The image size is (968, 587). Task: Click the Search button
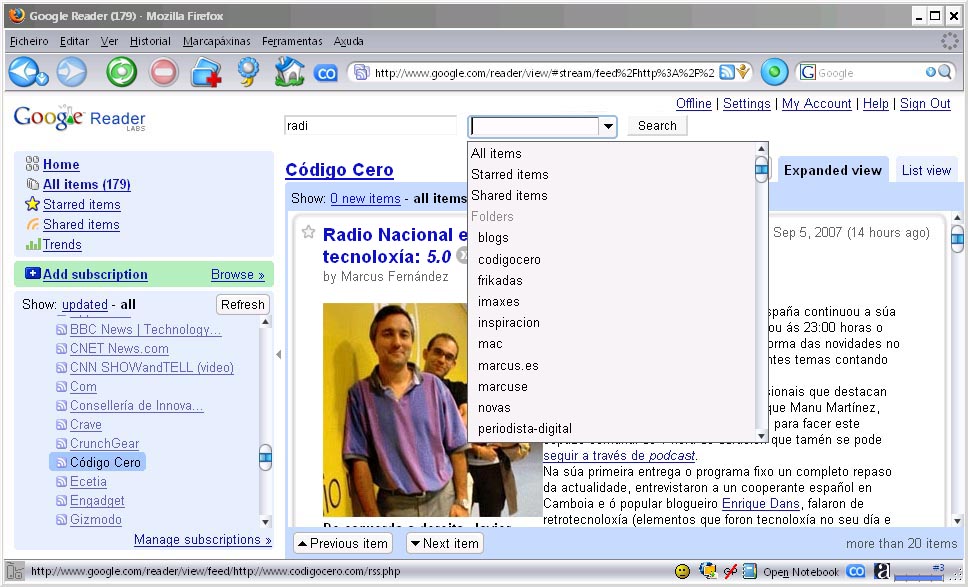click(x=657, y=126)
